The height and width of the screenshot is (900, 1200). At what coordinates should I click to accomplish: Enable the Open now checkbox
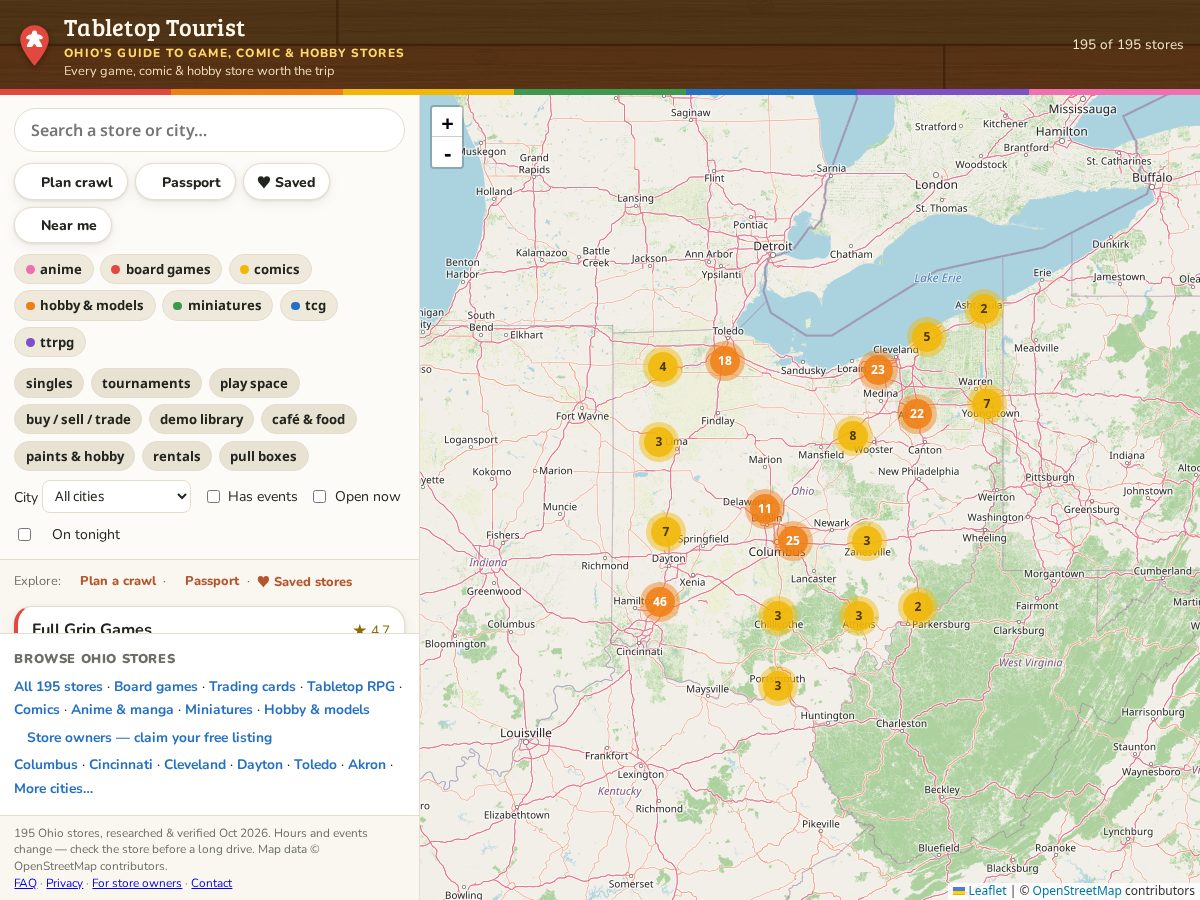(320, 497)
